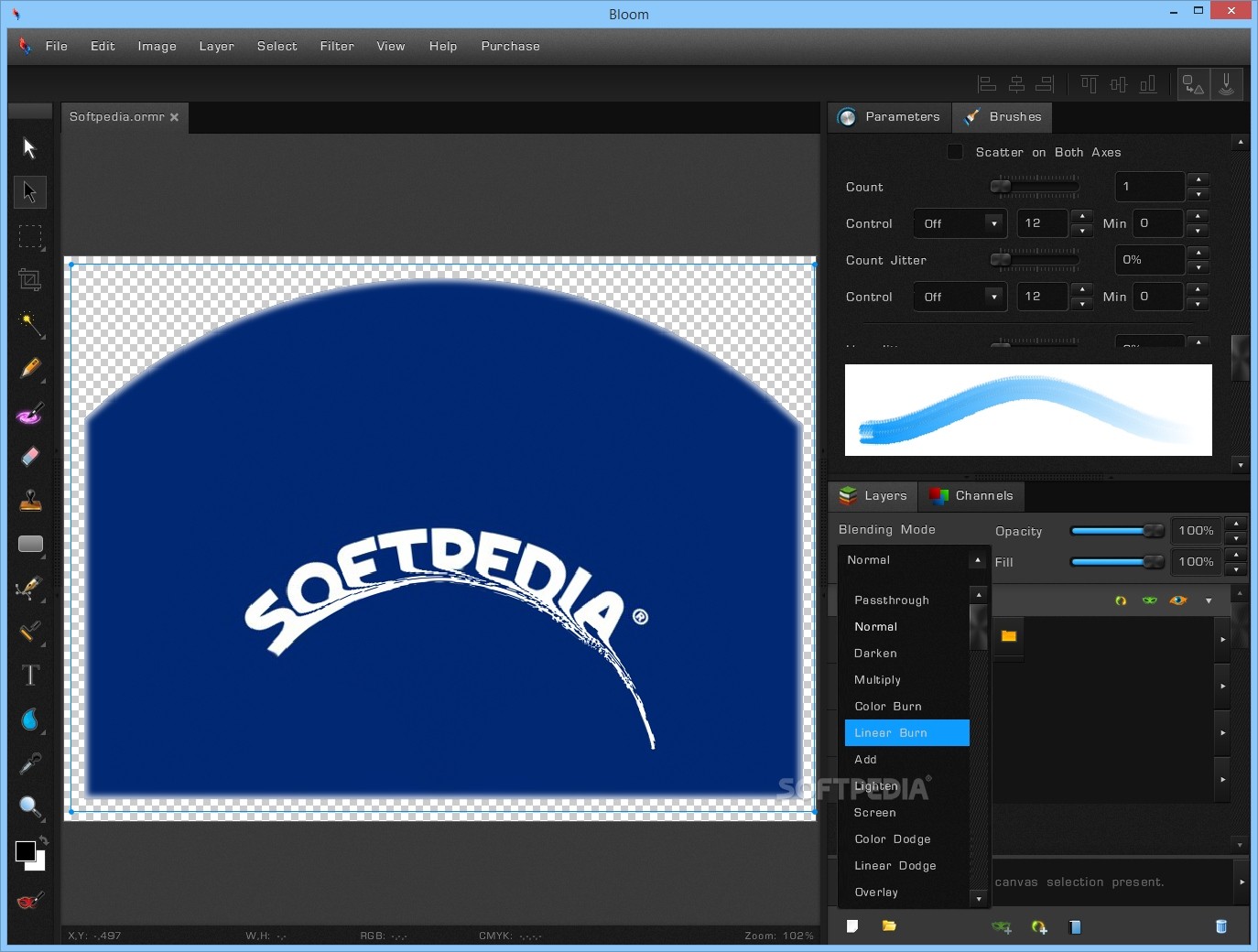Select the Pencil tool

click(x=29, y=368)
